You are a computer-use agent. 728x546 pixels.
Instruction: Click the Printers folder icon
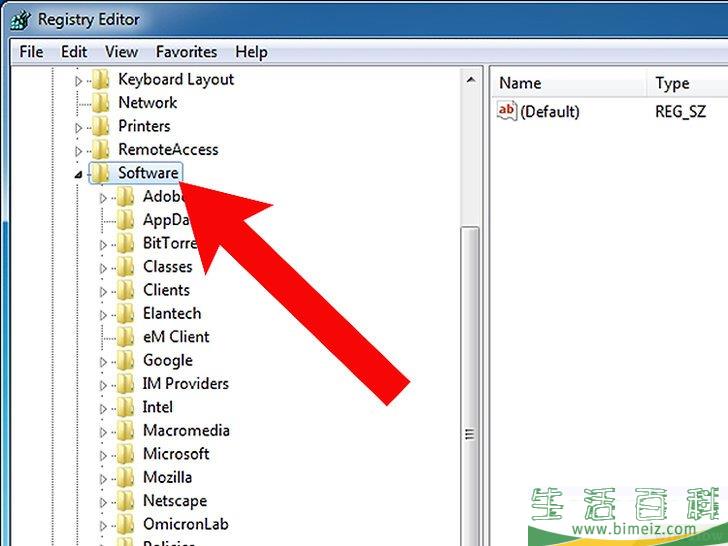click(x=101, y=127)
